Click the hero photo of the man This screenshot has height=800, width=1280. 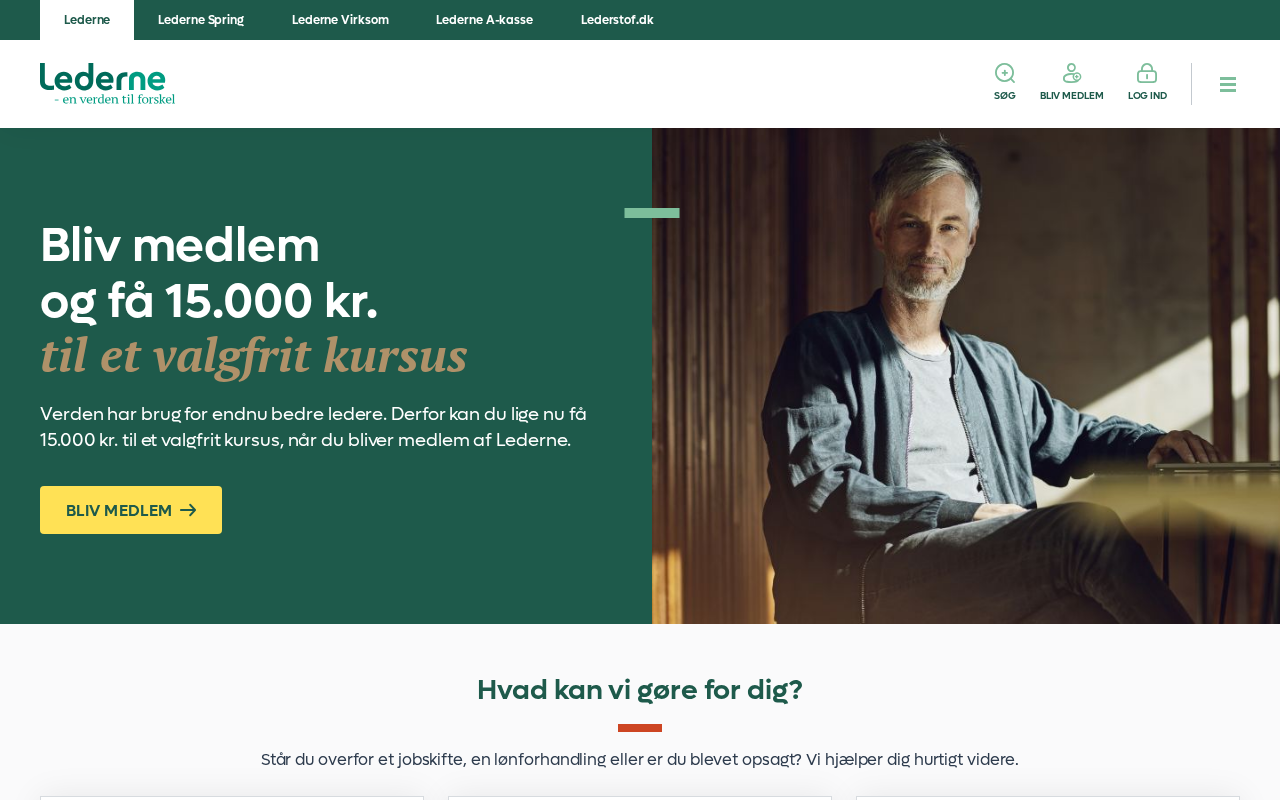(x=966, y=376)
